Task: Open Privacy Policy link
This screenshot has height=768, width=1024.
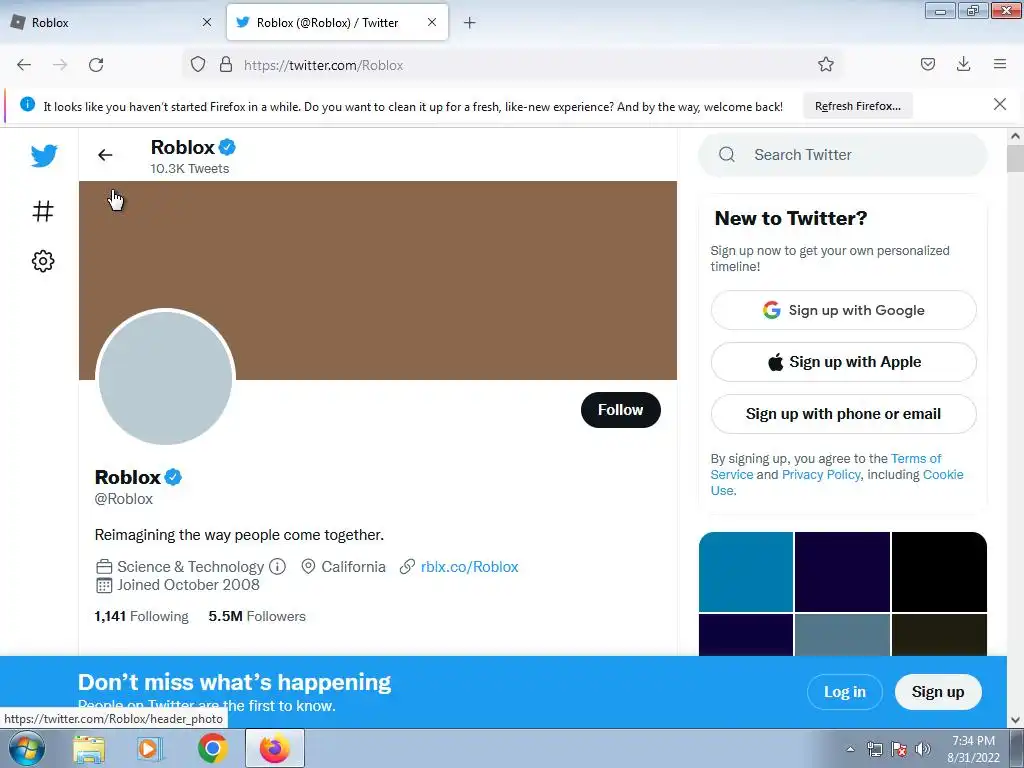Action: (821, 475)
